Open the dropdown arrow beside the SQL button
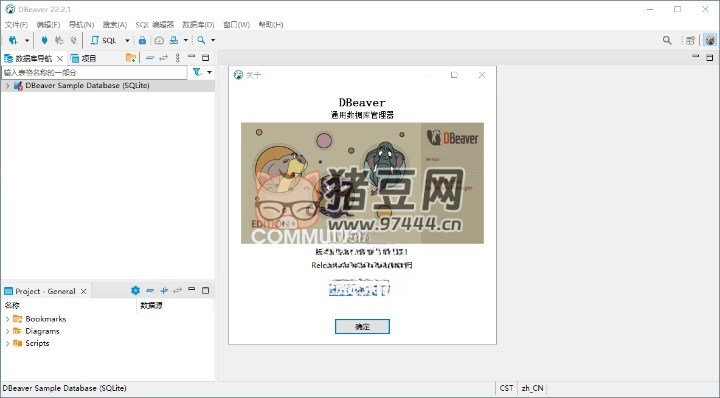This screenshot has width=720, height=398. pyautogui.click(x=127, y=40)
